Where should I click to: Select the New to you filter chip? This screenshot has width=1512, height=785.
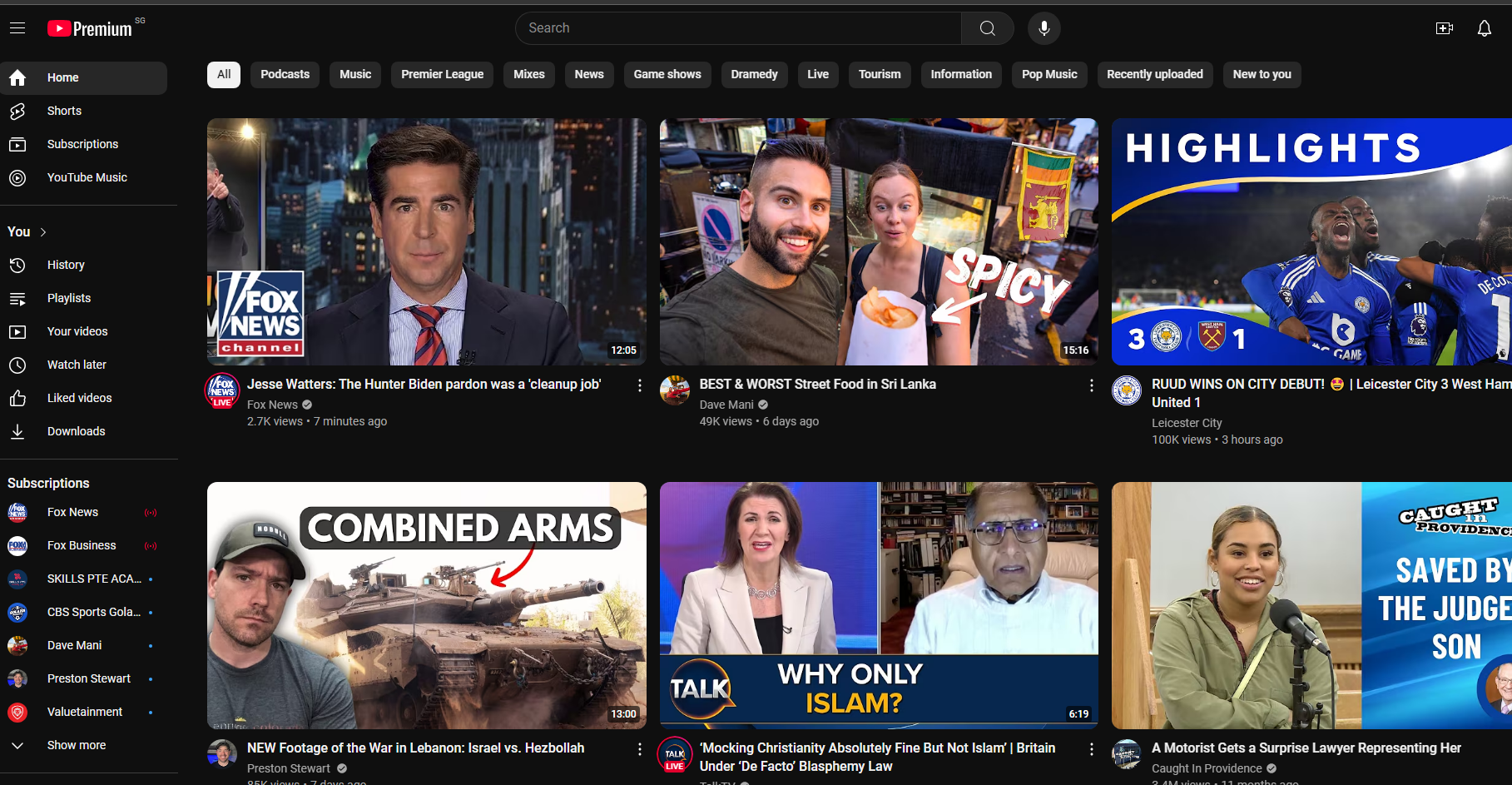click(1262, 75)
